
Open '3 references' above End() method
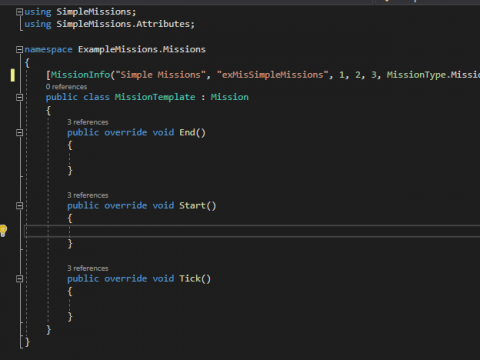[88, 122]
